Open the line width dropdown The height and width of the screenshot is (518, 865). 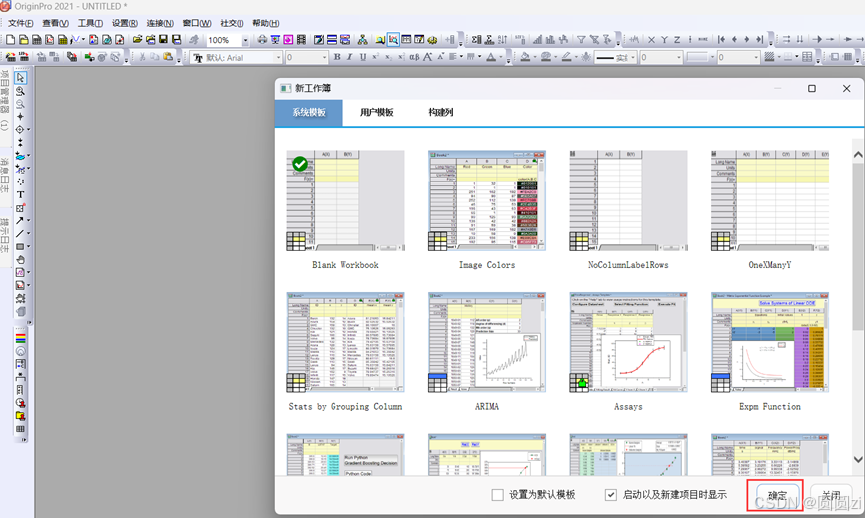coord(679,57)
